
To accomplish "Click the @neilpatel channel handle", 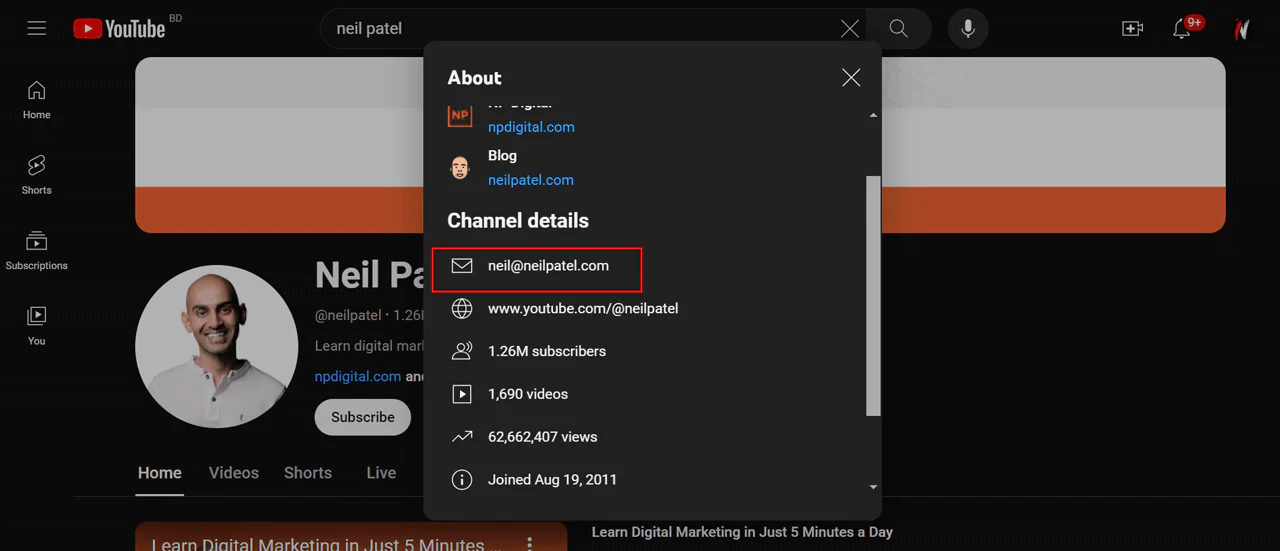I will [348, 315].
